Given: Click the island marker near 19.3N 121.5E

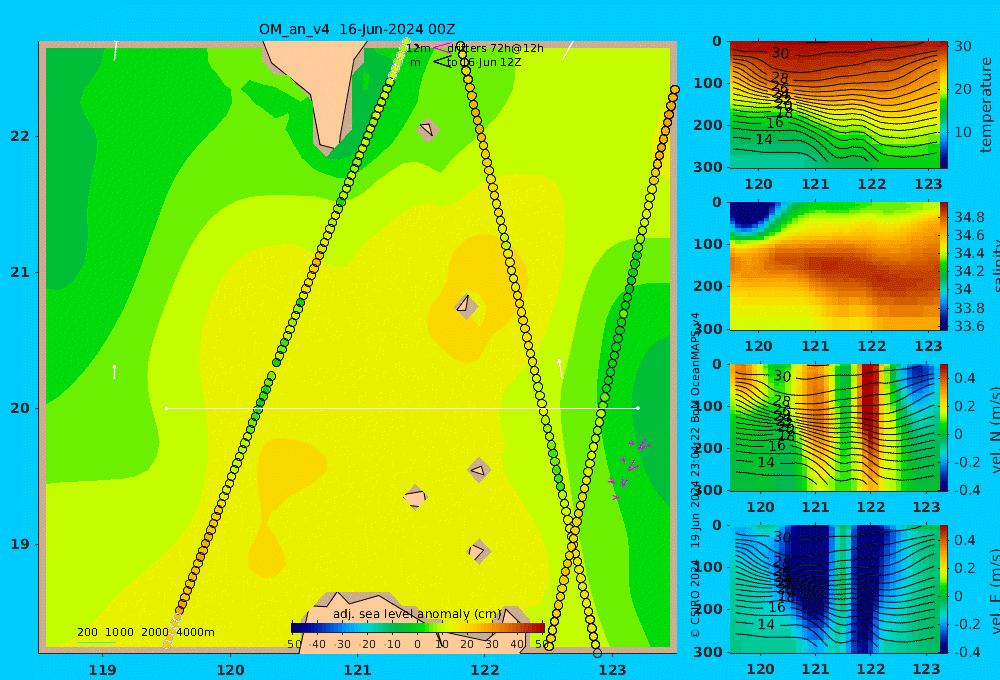Looking at the screenshot, I should click(x=415, y=497).
